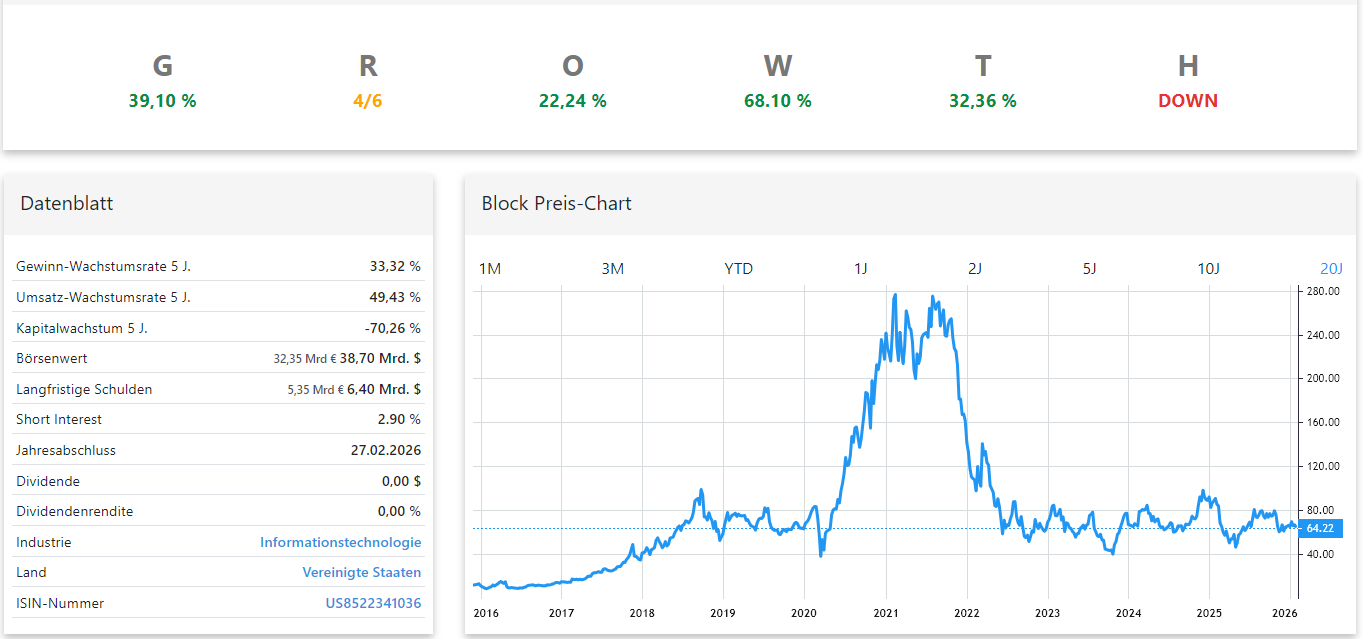The height and width of the screenshot is (639, 1363).
Task: Switch the chart to 2J range
Action: point(975,269)
